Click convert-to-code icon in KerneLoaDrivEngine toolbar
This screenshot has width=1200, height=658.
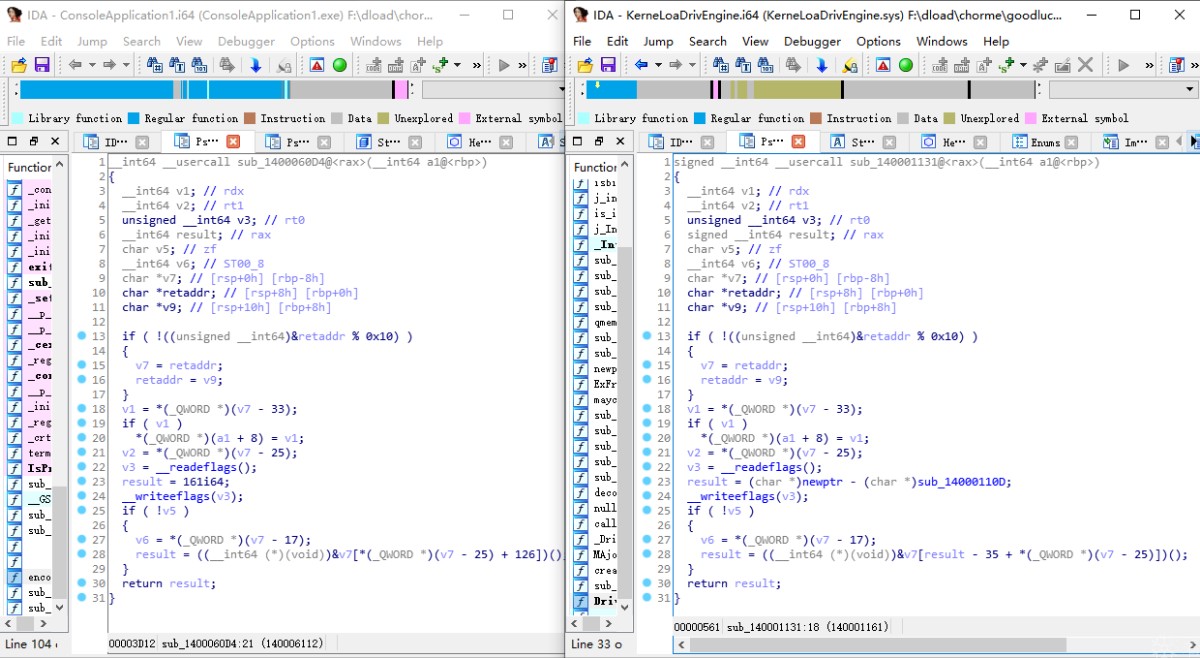pos(941,65)
